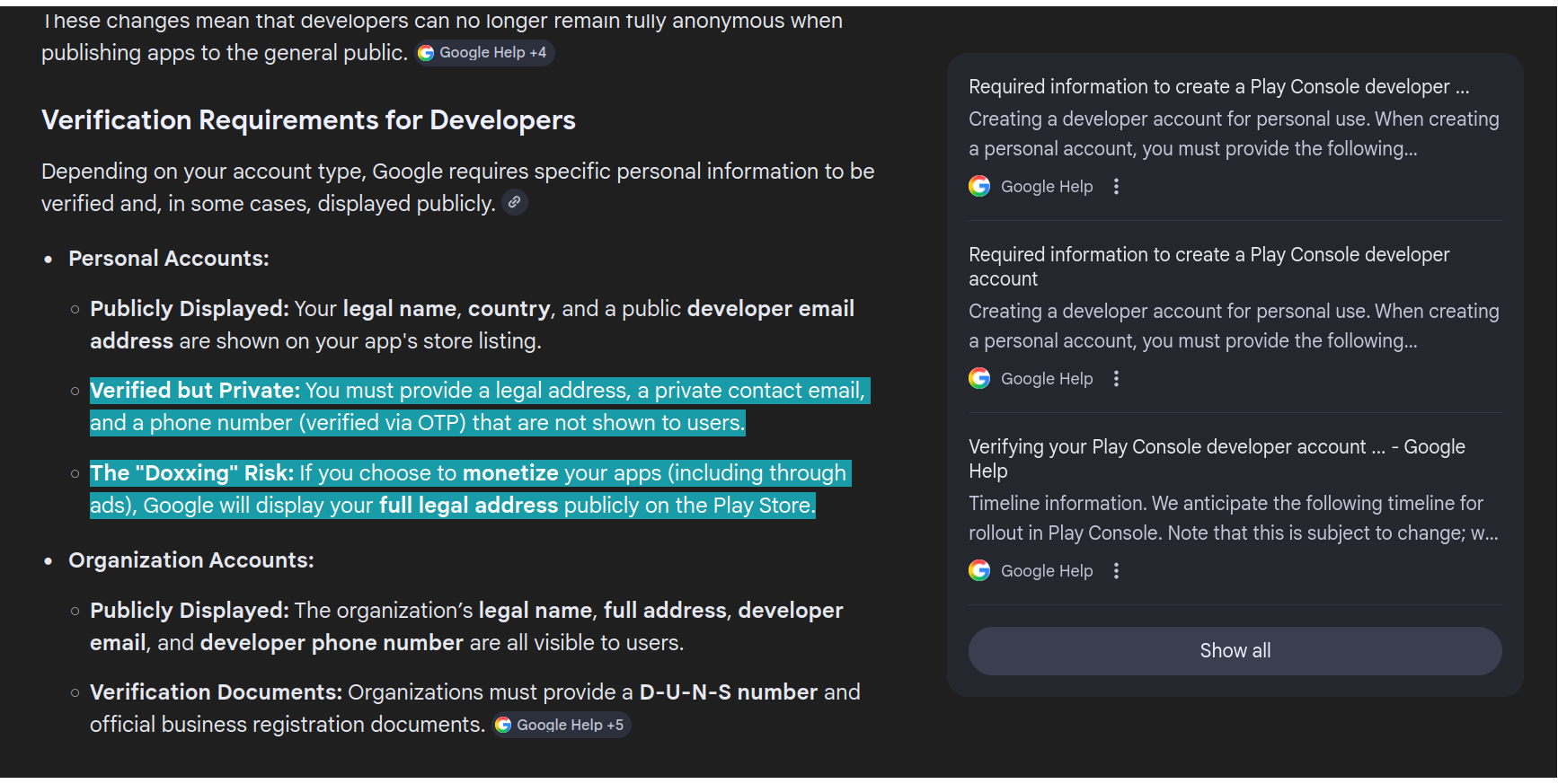The height and width of the screenshot is (784, 1558).
Task: Click highlighted 'Verified but Private:' text
Action: point(195,391)
